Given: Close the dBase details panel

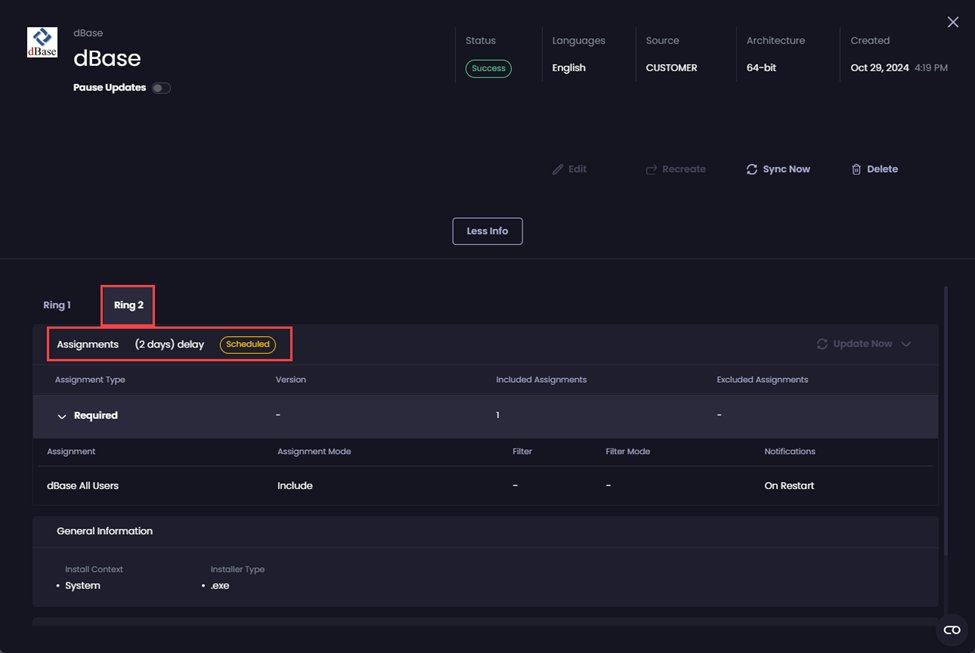Looking at the screenshot, I should coord(952,22).
